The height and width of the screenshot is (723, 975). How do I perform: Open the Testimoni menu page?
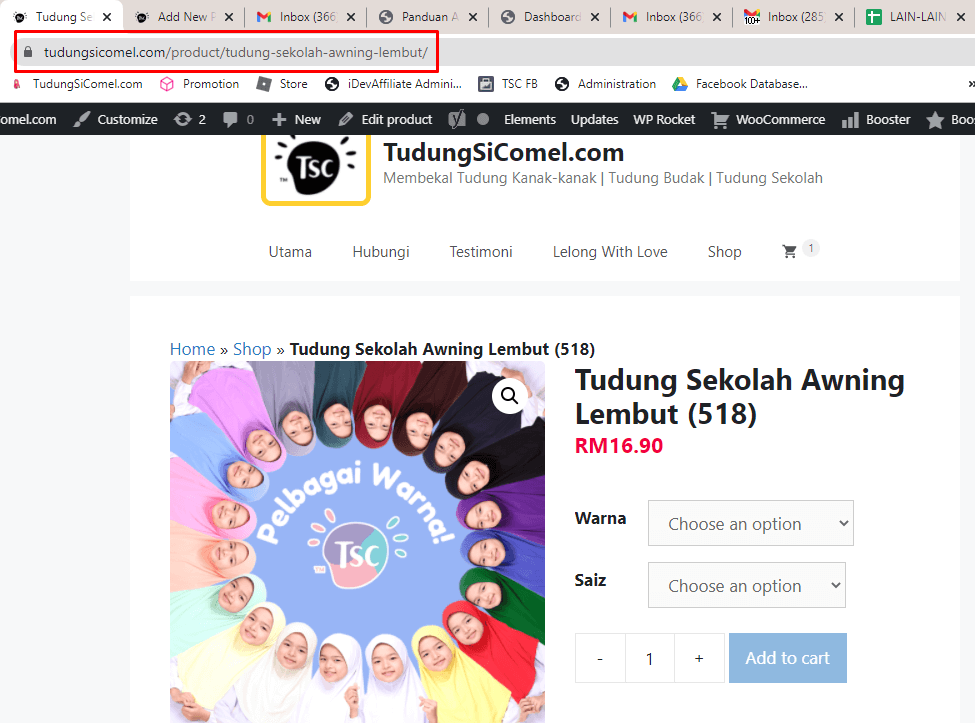[x=481, y=252]
